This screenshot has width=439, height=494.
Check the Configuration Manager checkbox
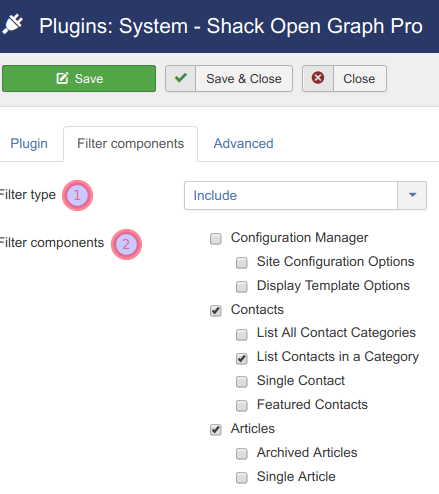[216, 239]
